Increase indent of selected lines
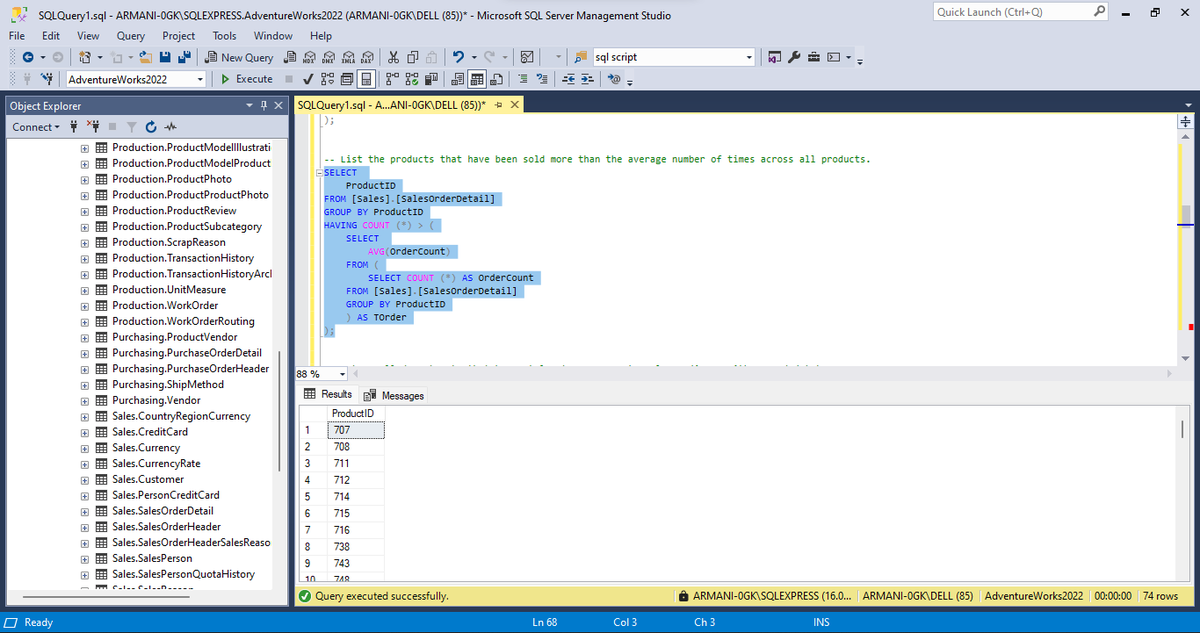1200x633 pixels. click(x=587, y=79)
